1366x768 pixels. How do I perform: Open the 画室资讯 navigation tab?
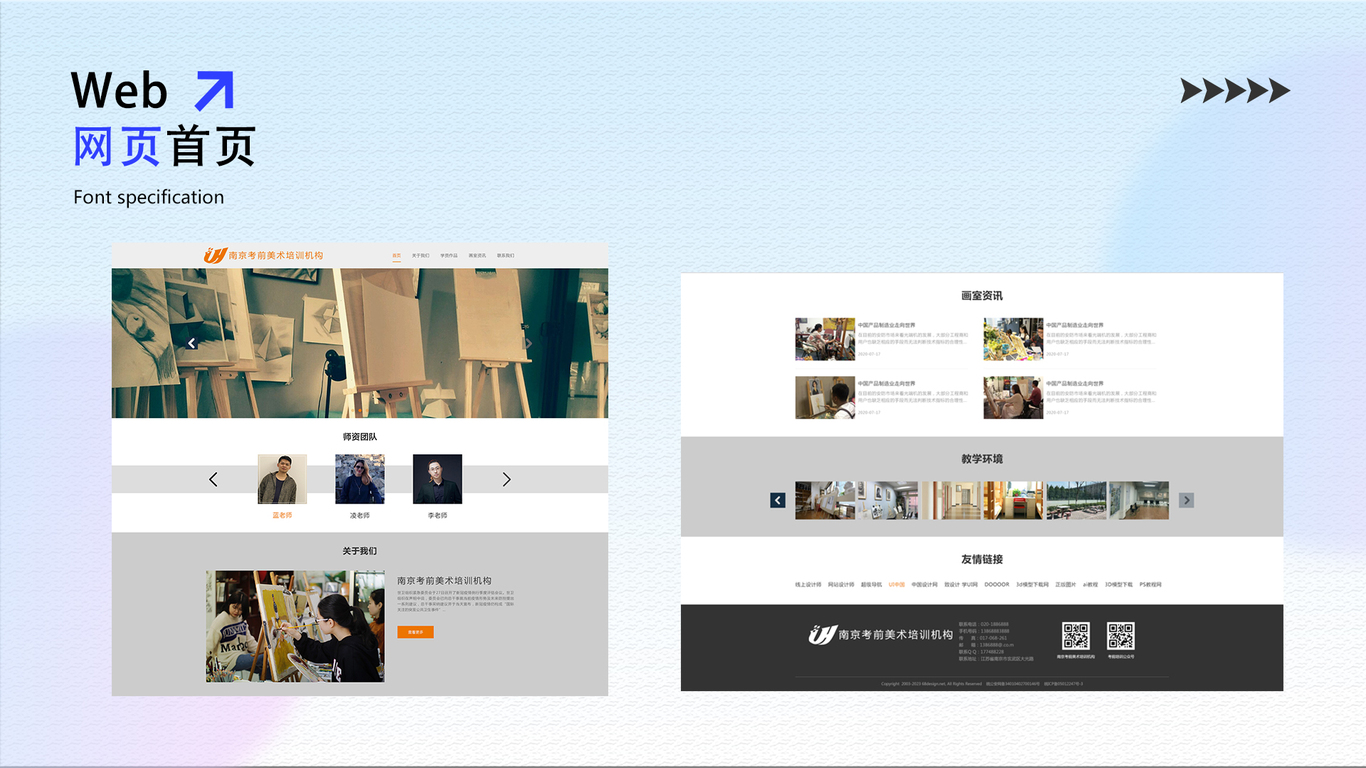click(477, 255)
